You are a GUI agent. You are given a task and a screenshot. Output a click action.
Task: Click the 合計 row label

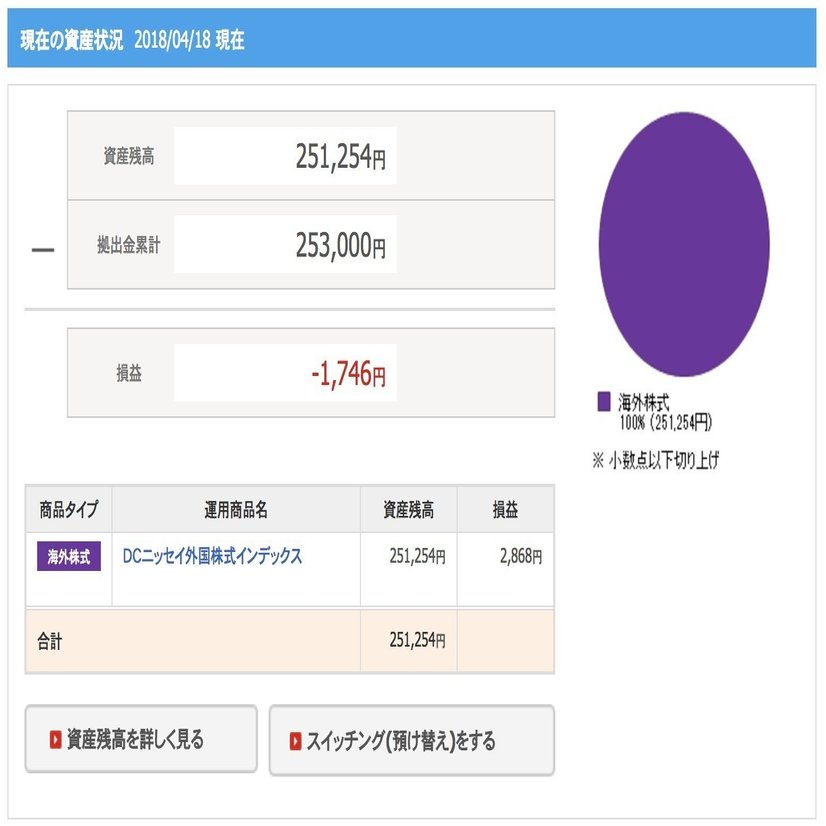[x=50, y=641]
